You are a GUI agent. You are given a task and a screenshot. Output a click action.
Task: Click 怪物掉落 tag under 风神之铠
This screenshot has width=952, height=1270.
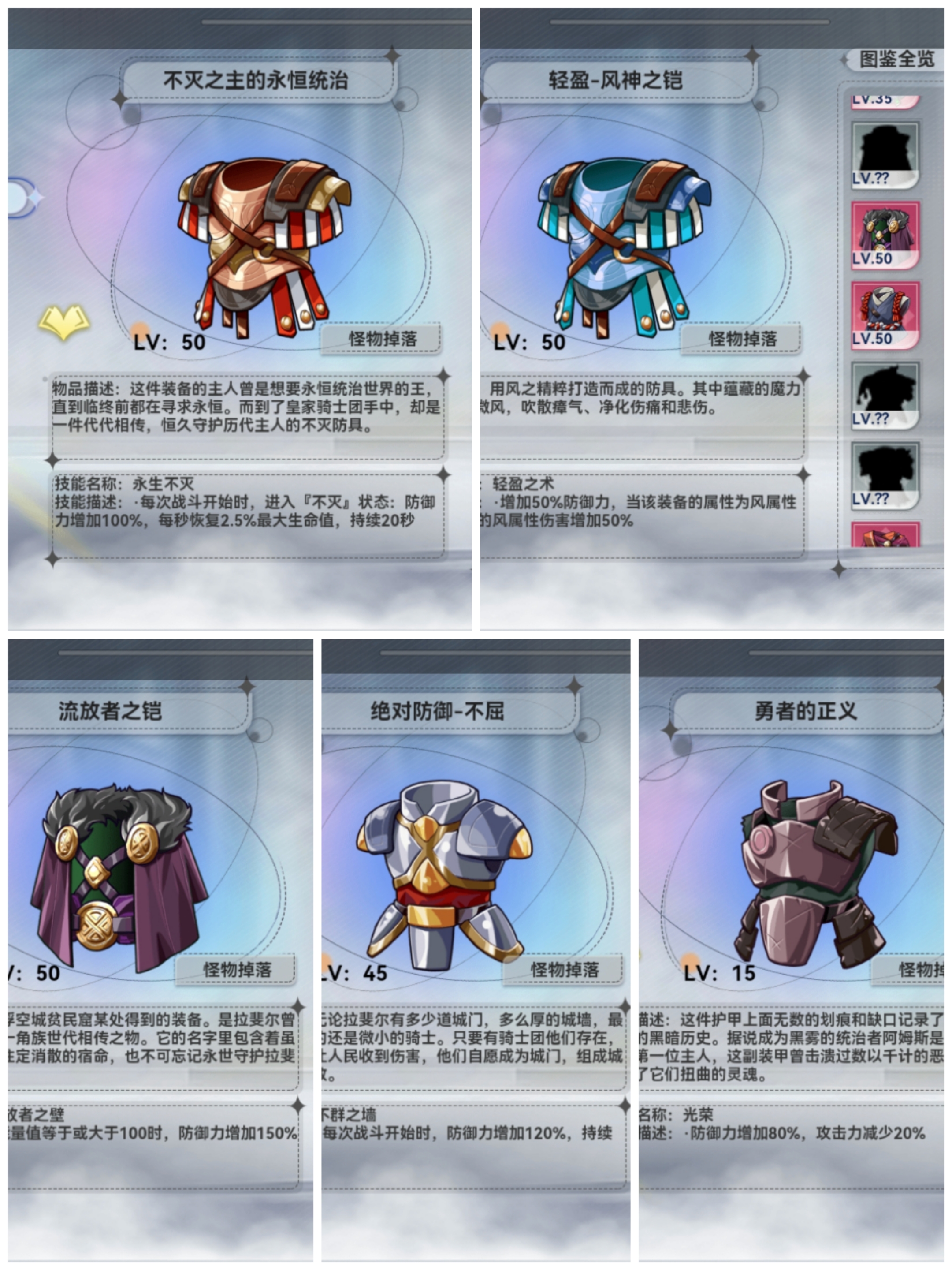tap(741, 339)
